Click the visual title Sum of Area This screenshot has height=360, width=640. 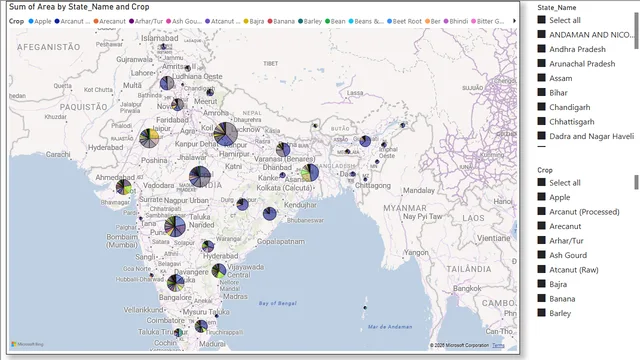(79, 7)
